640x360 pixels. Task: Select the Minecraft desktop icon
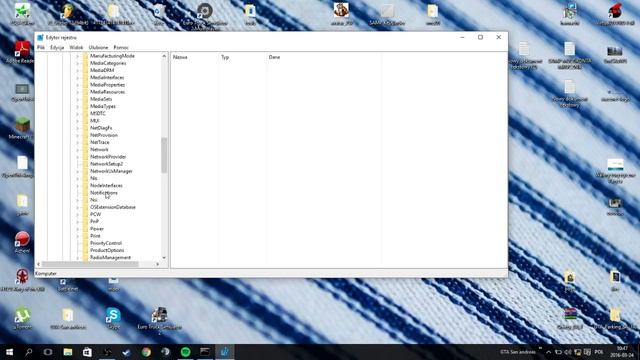(22, 128)
